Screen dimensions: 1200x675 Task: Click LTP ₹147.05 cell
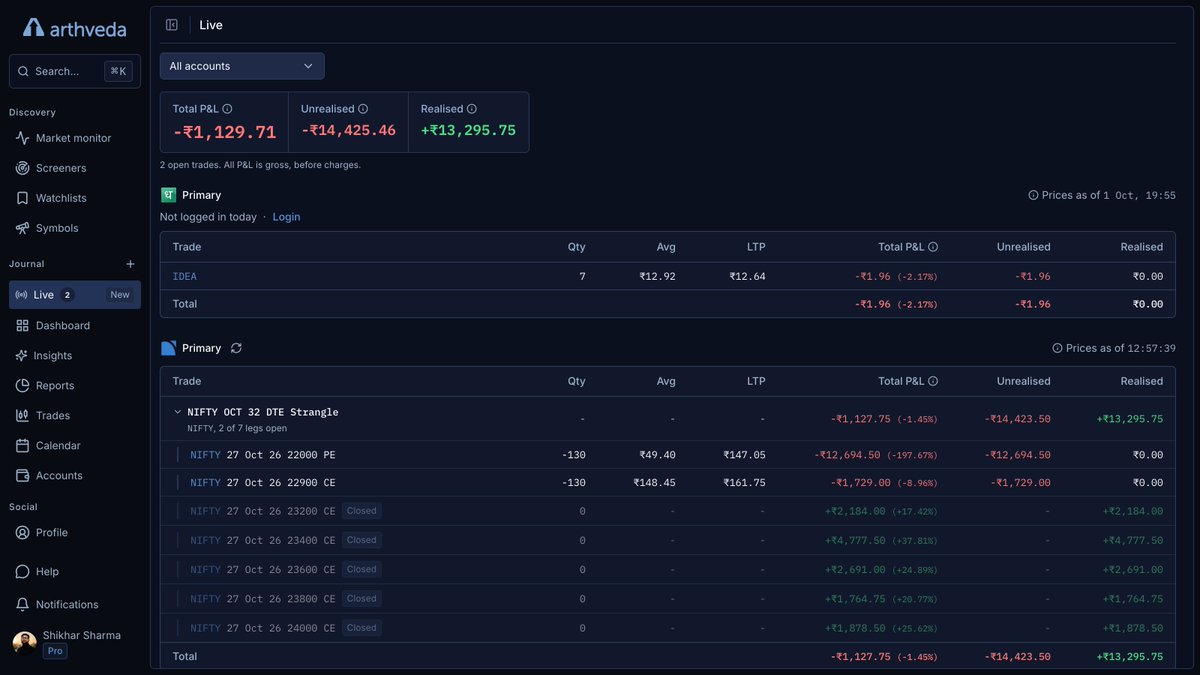pos(744,455)
